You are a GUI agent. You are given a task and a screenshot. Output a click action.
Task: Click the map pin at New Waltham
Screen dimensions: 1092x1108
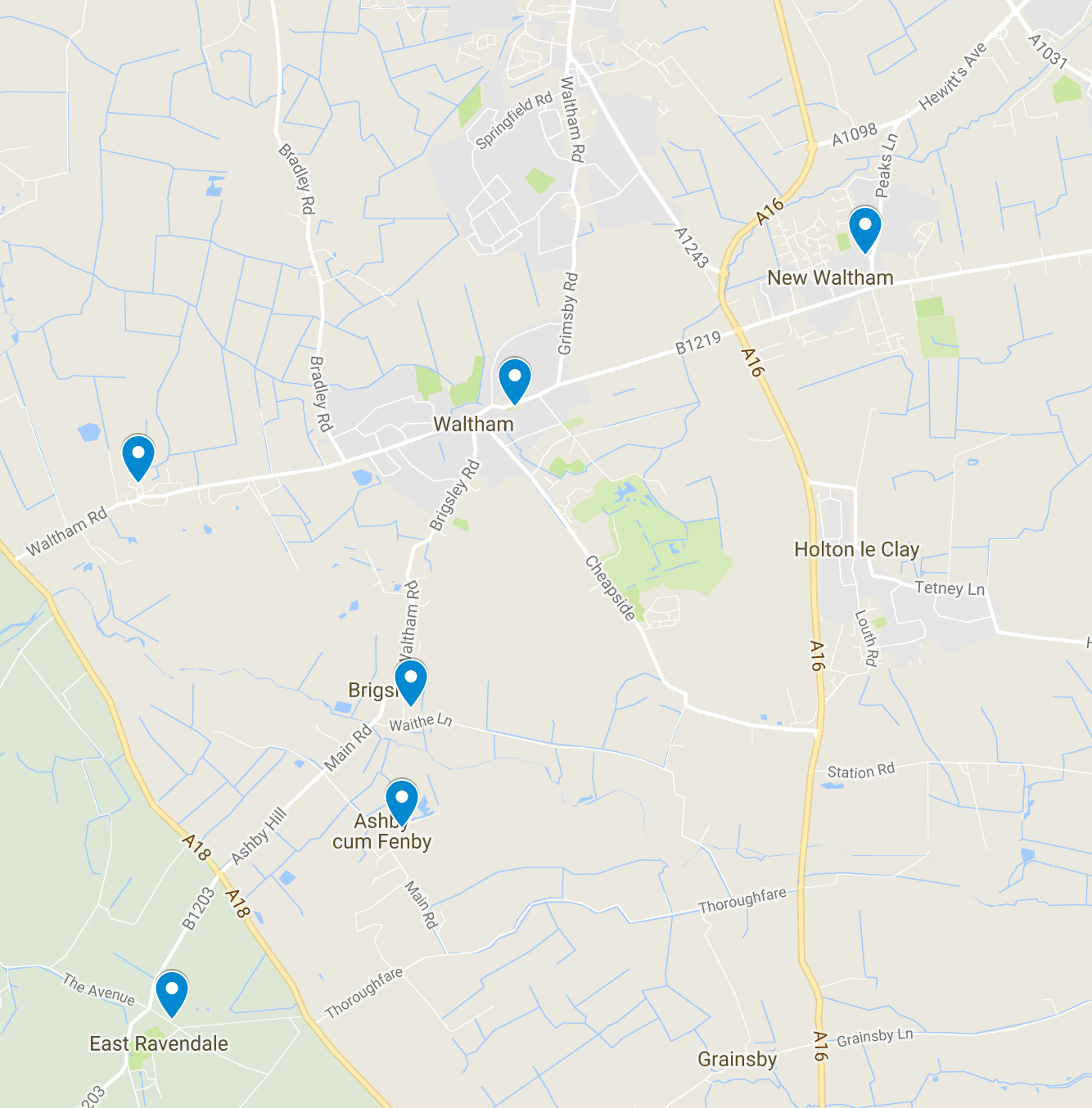coord(864,230)
